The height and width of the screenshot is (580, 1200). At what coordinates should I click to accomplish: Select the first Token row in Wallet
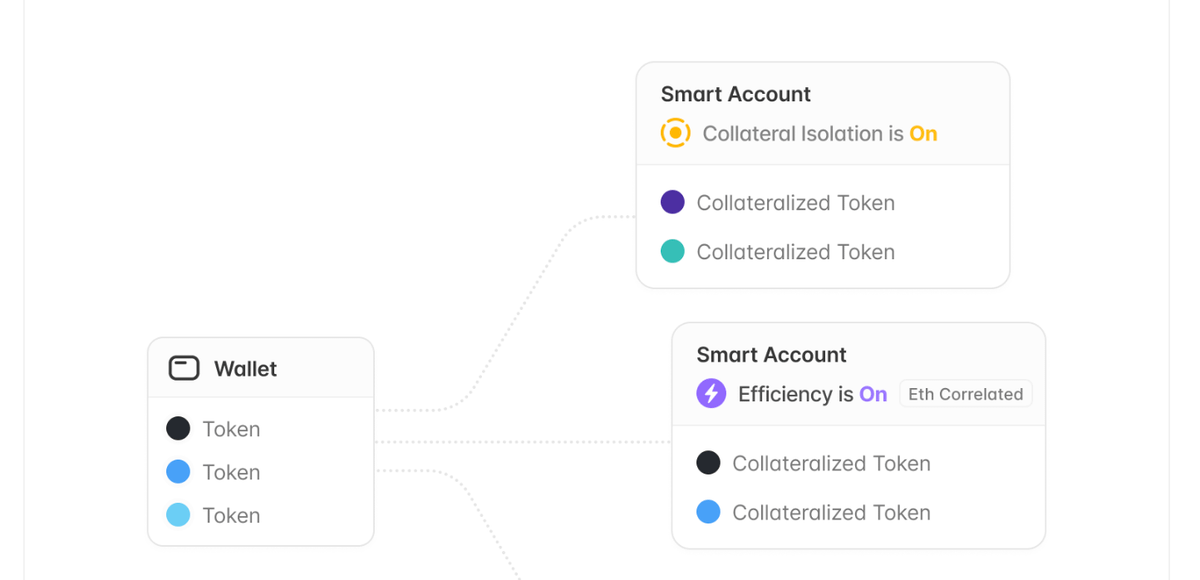231,429
